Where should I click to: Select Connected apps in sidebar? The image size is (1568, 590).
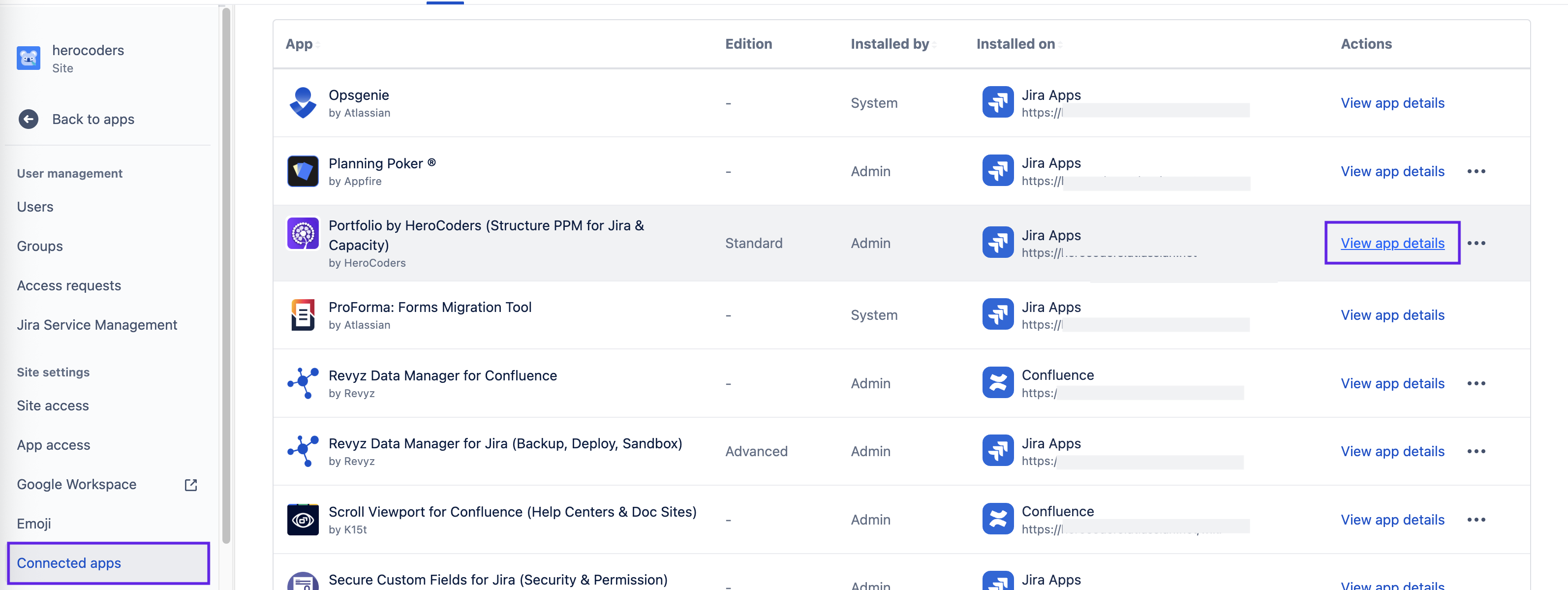point(69,562)
